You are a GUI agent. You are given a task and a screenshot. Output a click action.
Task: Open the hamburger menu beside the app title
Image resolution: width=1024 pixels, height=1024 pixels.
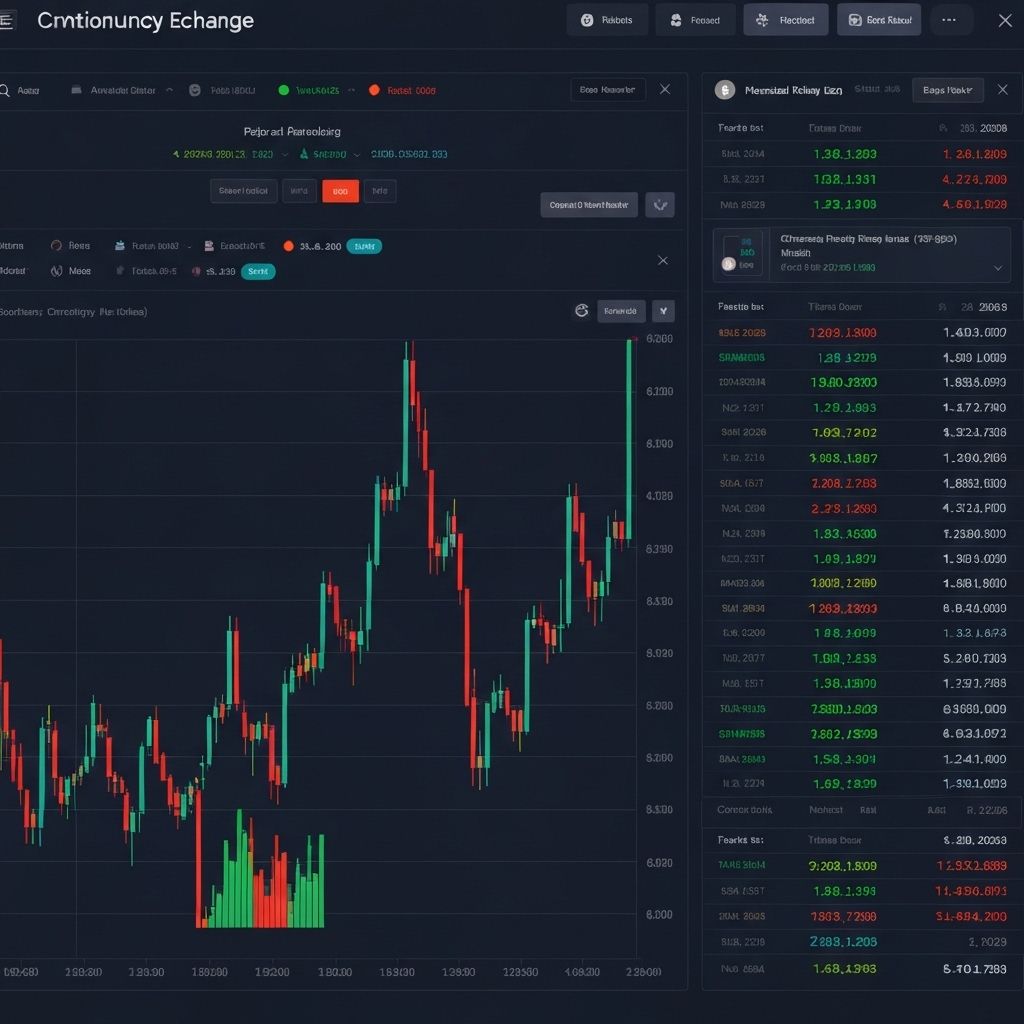coord(6,21)
